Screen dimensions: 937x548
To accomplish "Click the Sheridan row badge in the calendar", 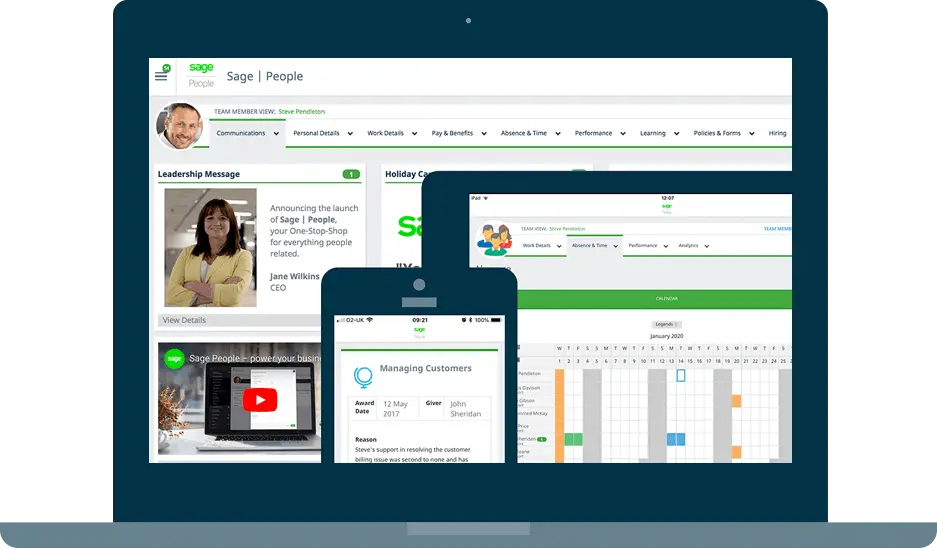I will click(542, 440).
